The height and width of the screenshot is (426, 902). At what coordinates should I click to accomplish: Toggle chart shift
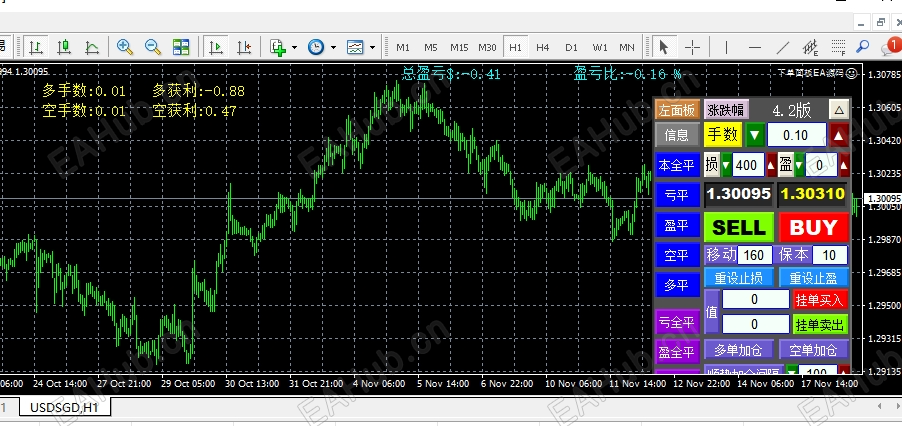point(244,47)
